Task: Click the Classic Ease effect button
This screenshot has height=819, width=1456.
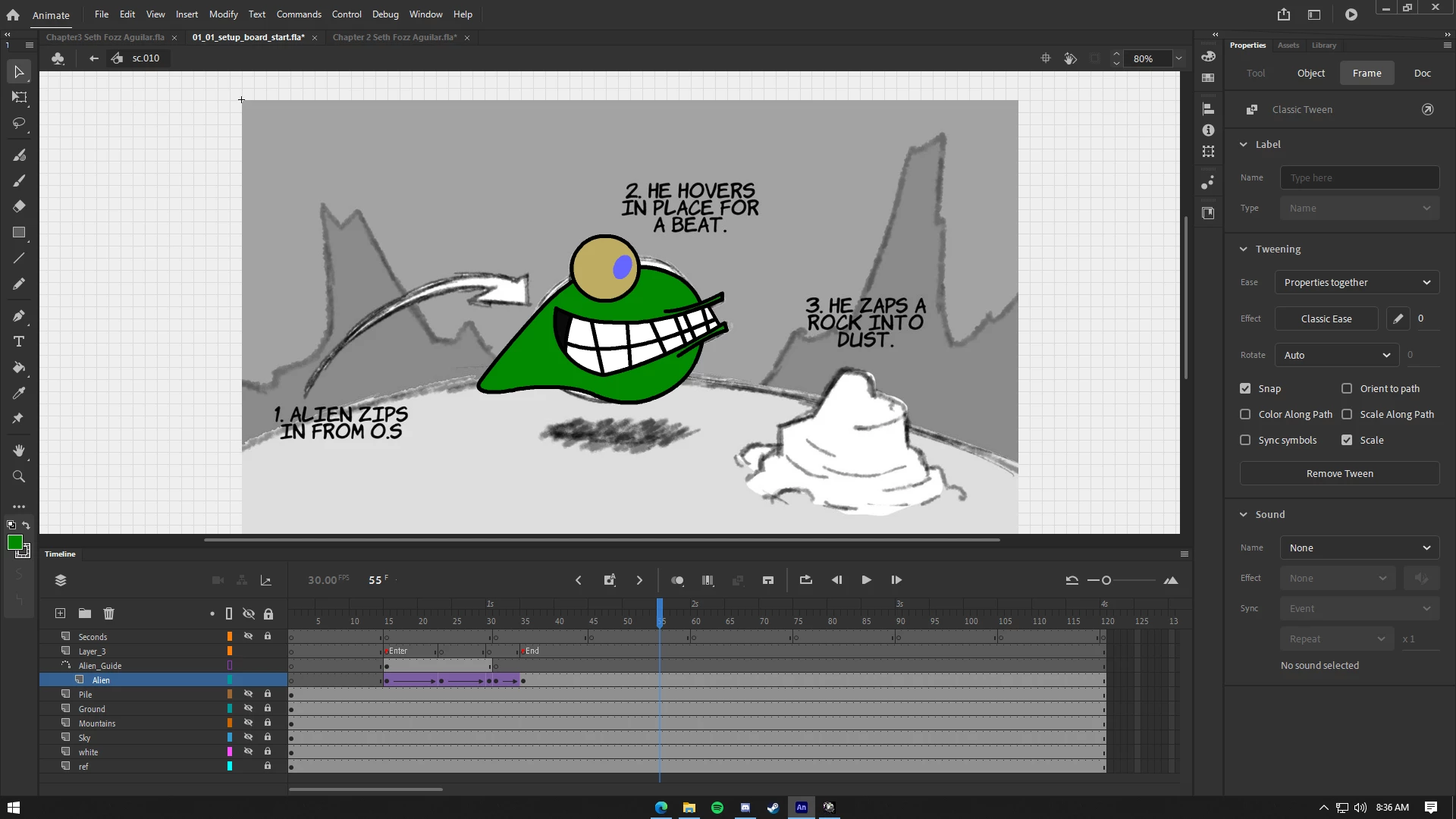Action: point(1326,318)
